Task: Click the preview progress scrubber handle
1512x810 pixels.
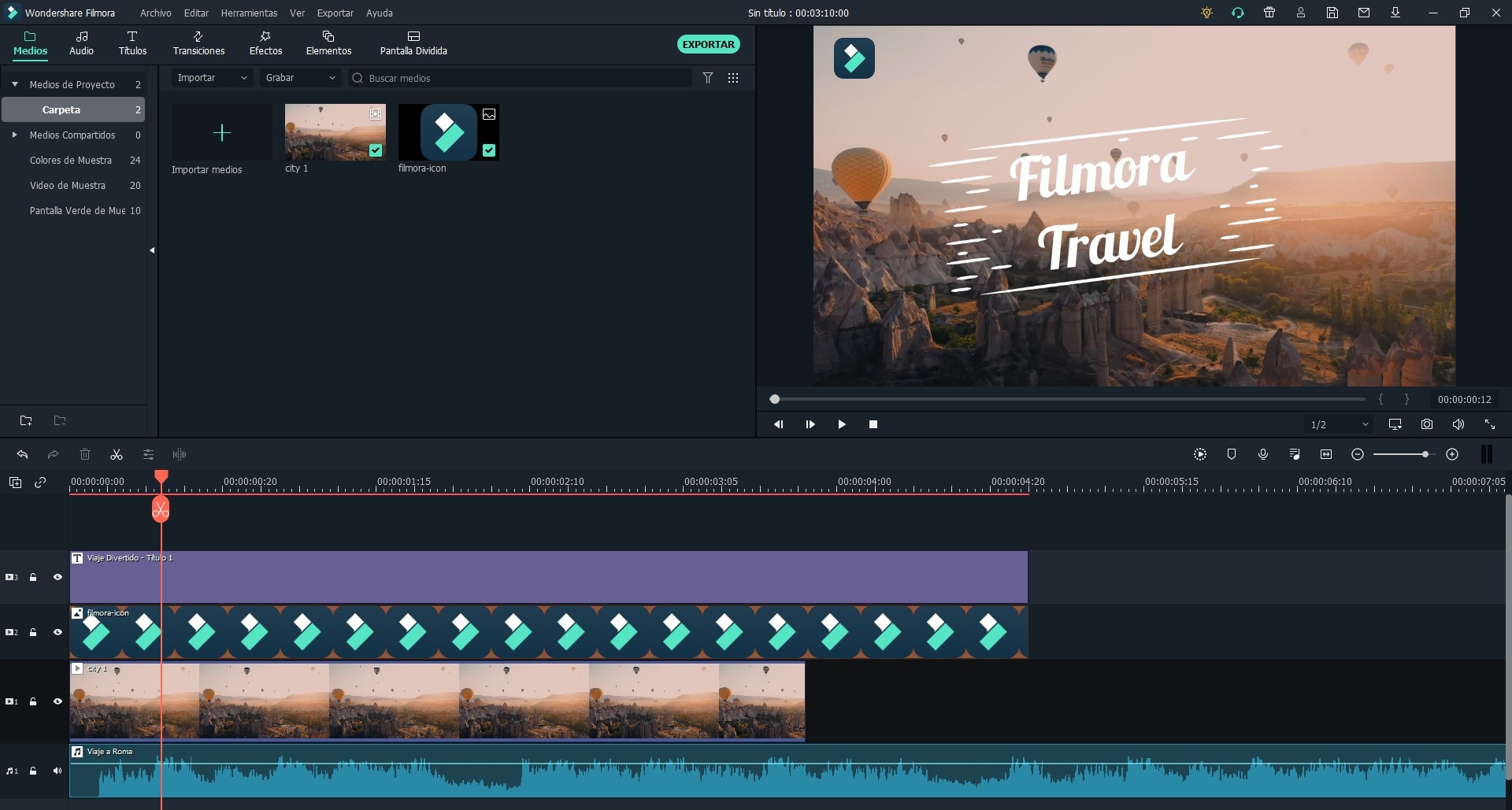Action: point(775,399)
